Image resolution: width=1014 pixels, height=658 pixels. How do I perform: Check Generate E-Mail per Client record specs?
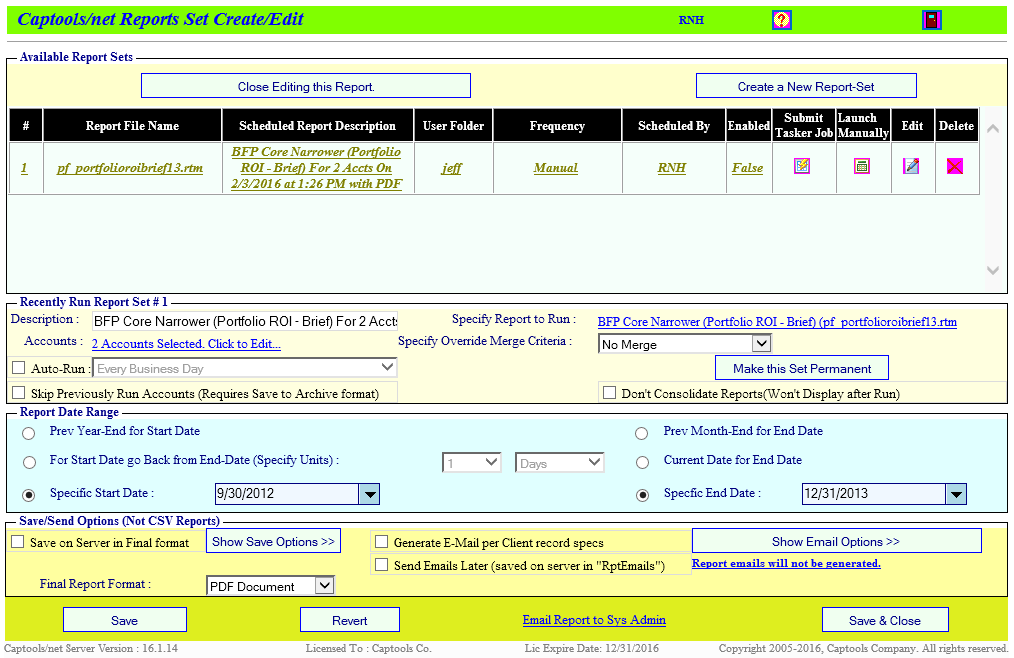(x=381, y=540)
